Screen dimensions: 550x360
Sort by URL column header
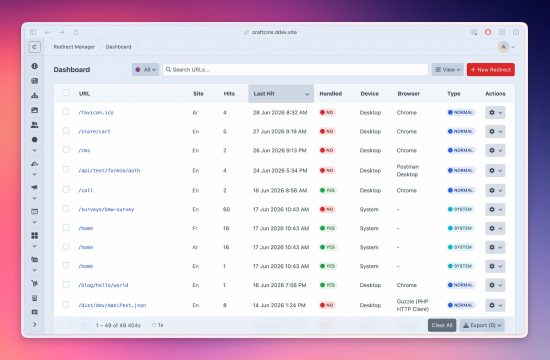click(x=84, y=94)
